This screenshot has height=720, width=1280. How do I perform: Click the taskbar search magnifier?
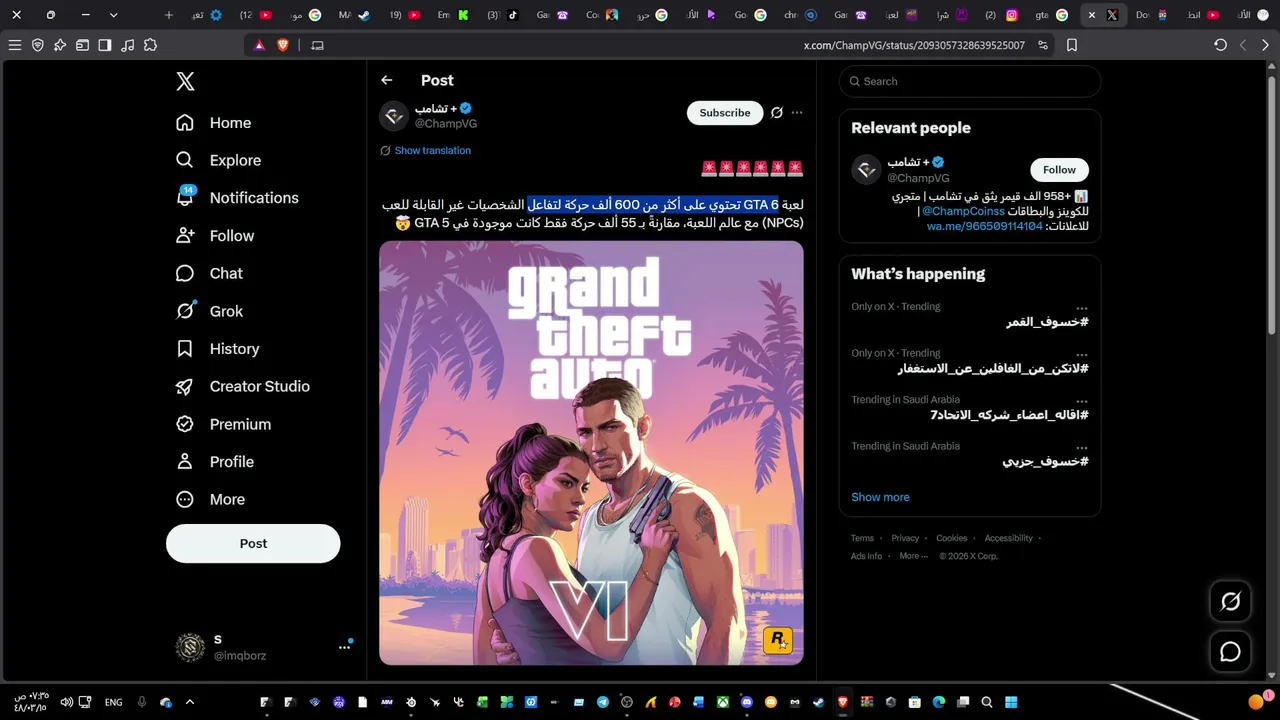[x=987, y=702]
